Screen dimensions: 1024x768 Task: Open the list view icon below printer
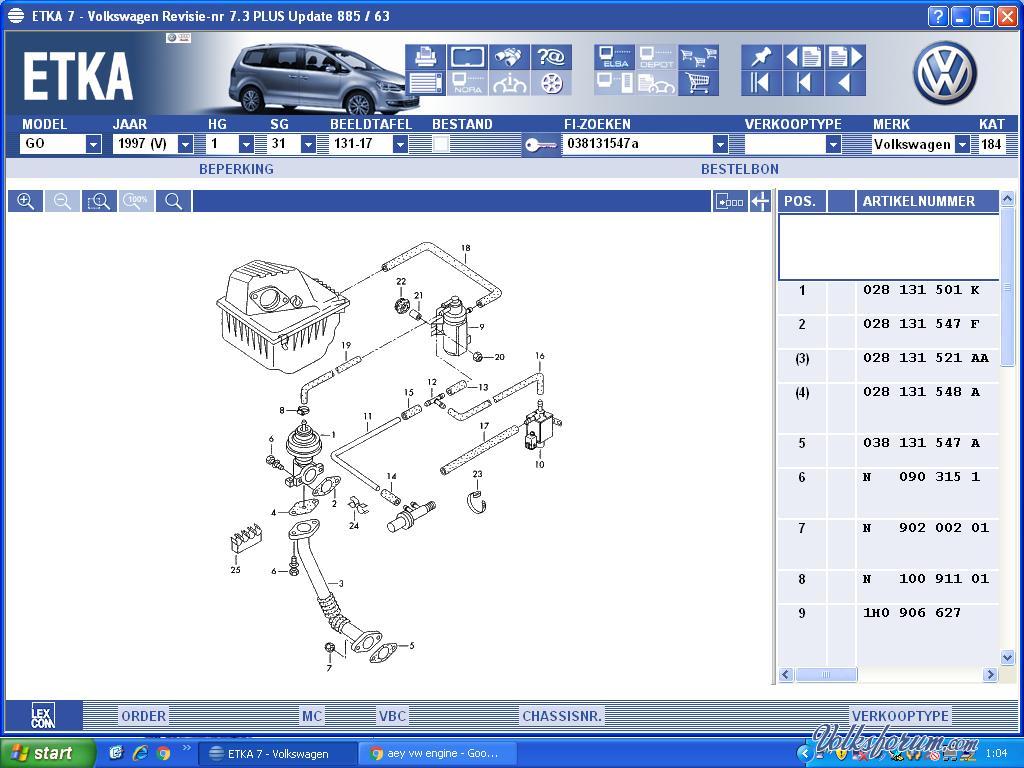click(425, 83)
